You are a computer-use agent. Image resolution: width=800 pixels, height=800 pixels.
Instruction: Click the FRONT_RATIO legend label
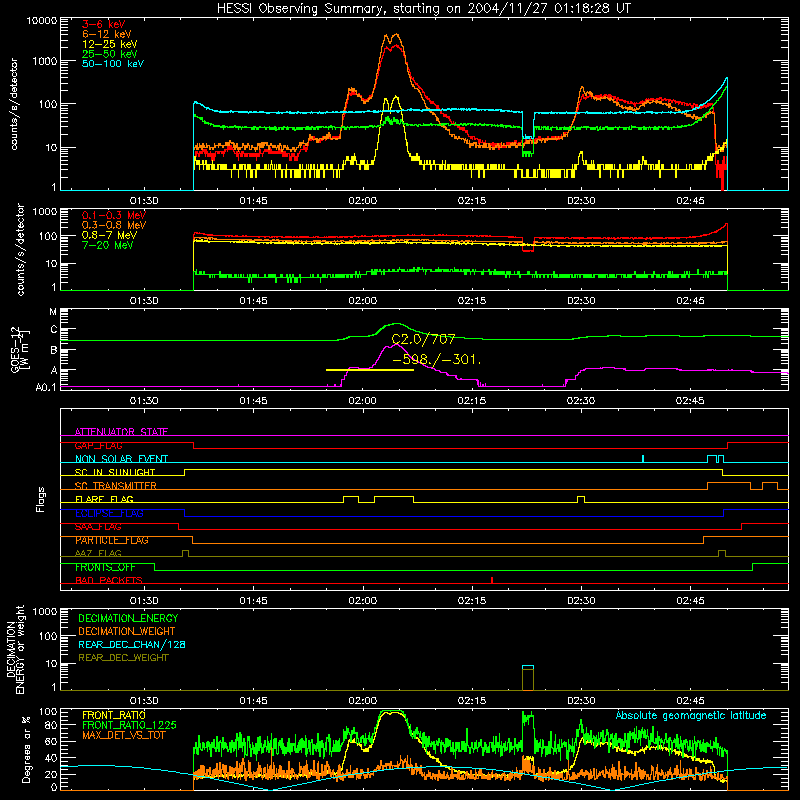[114, 715]
